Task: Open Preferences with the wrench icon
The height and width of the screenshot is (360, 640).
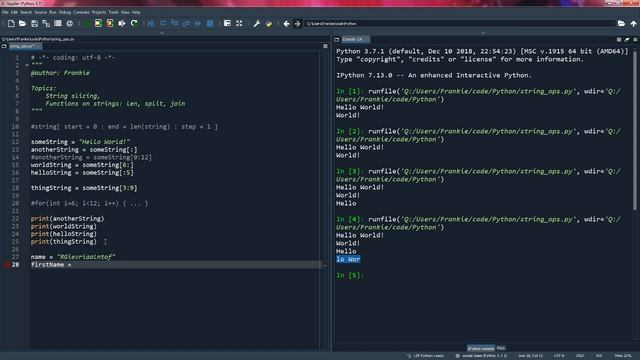Action: pos(257,24)
